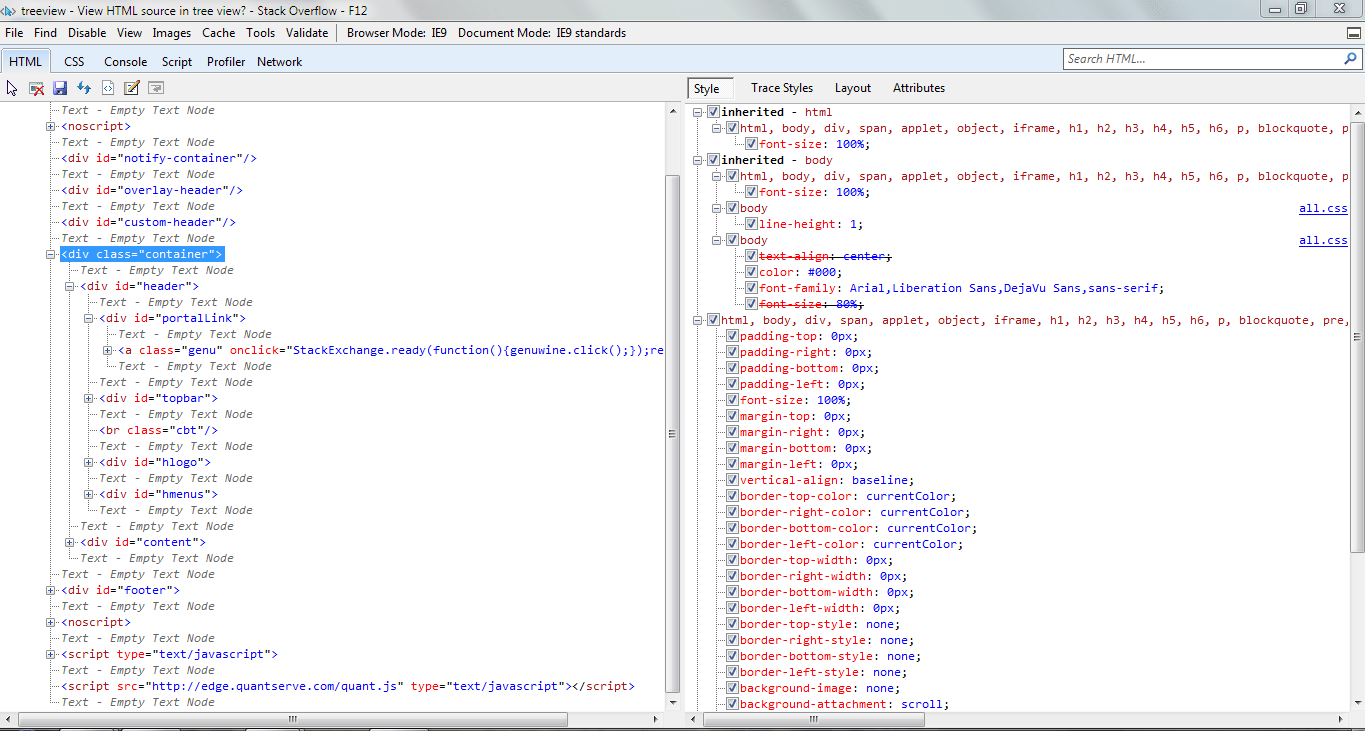This screenshot has height=731, width=1365.
Task: Click the Save HTML to file icon
Action: tap(59, 88)
